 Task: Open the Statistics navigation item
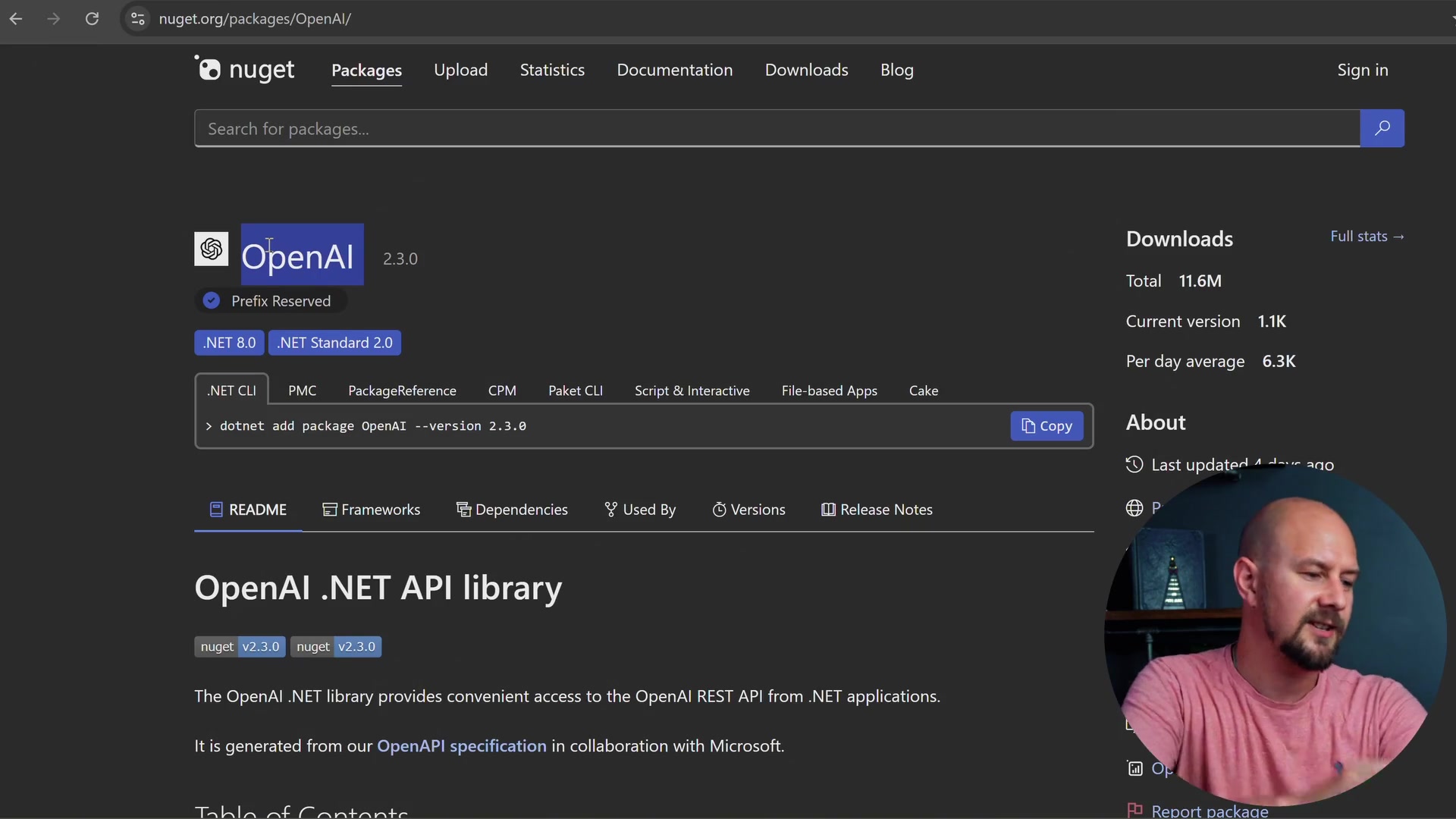click(x=552, y=70)
